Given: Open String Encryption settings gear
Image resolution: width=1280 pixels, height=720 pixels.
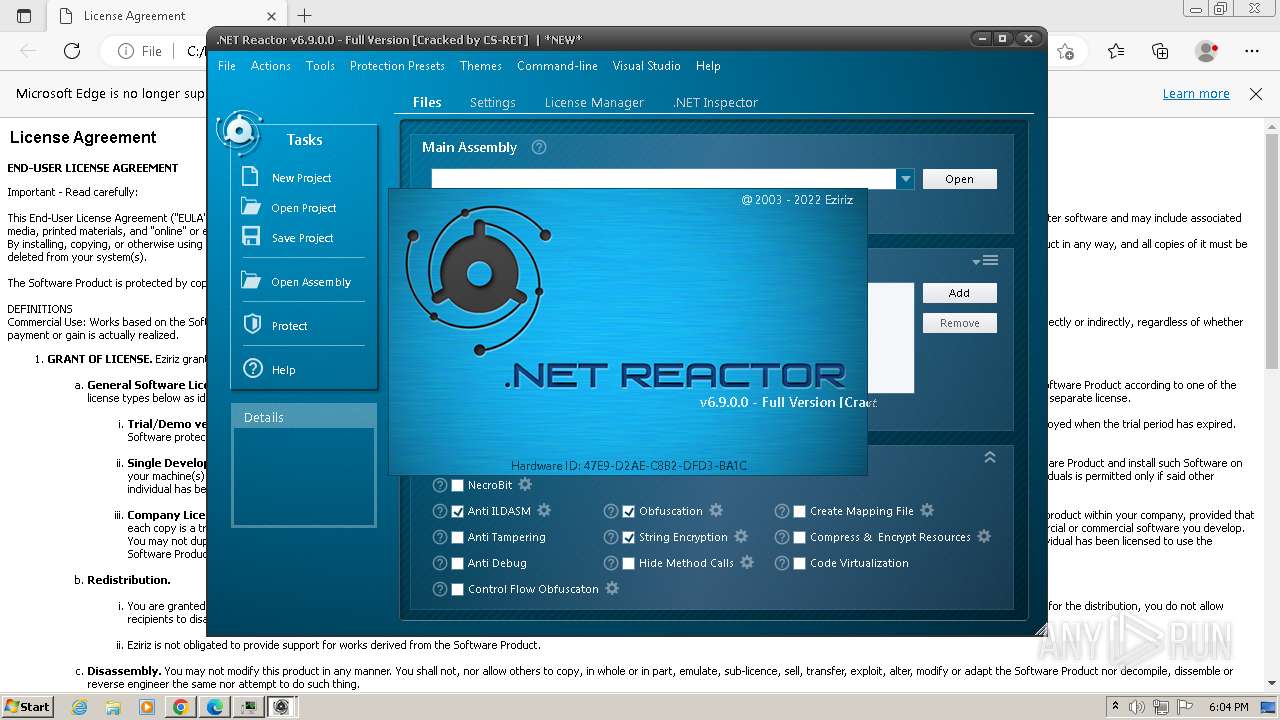Looking at the screenshot, I should click(741, 537).
